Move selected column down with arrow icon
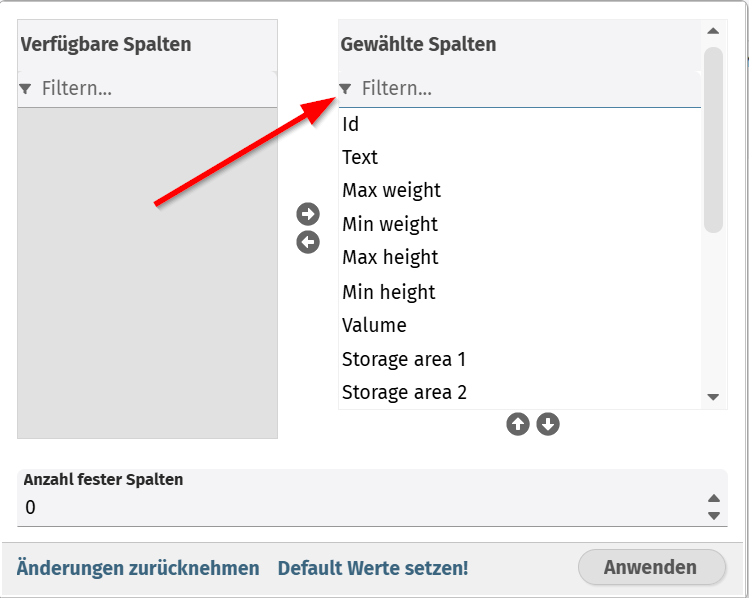Image resolution: width=749 pixels, height=598 pixels. [548, 424]
